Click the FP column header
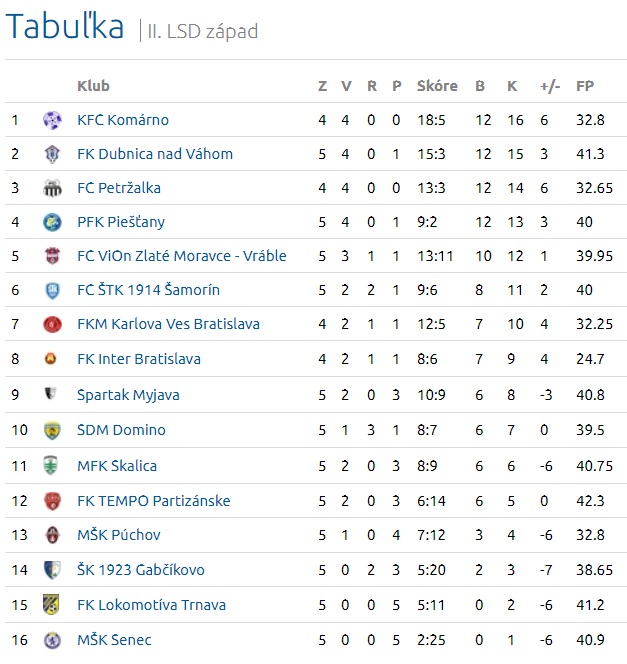627x664 pixels. click(585, 86)
